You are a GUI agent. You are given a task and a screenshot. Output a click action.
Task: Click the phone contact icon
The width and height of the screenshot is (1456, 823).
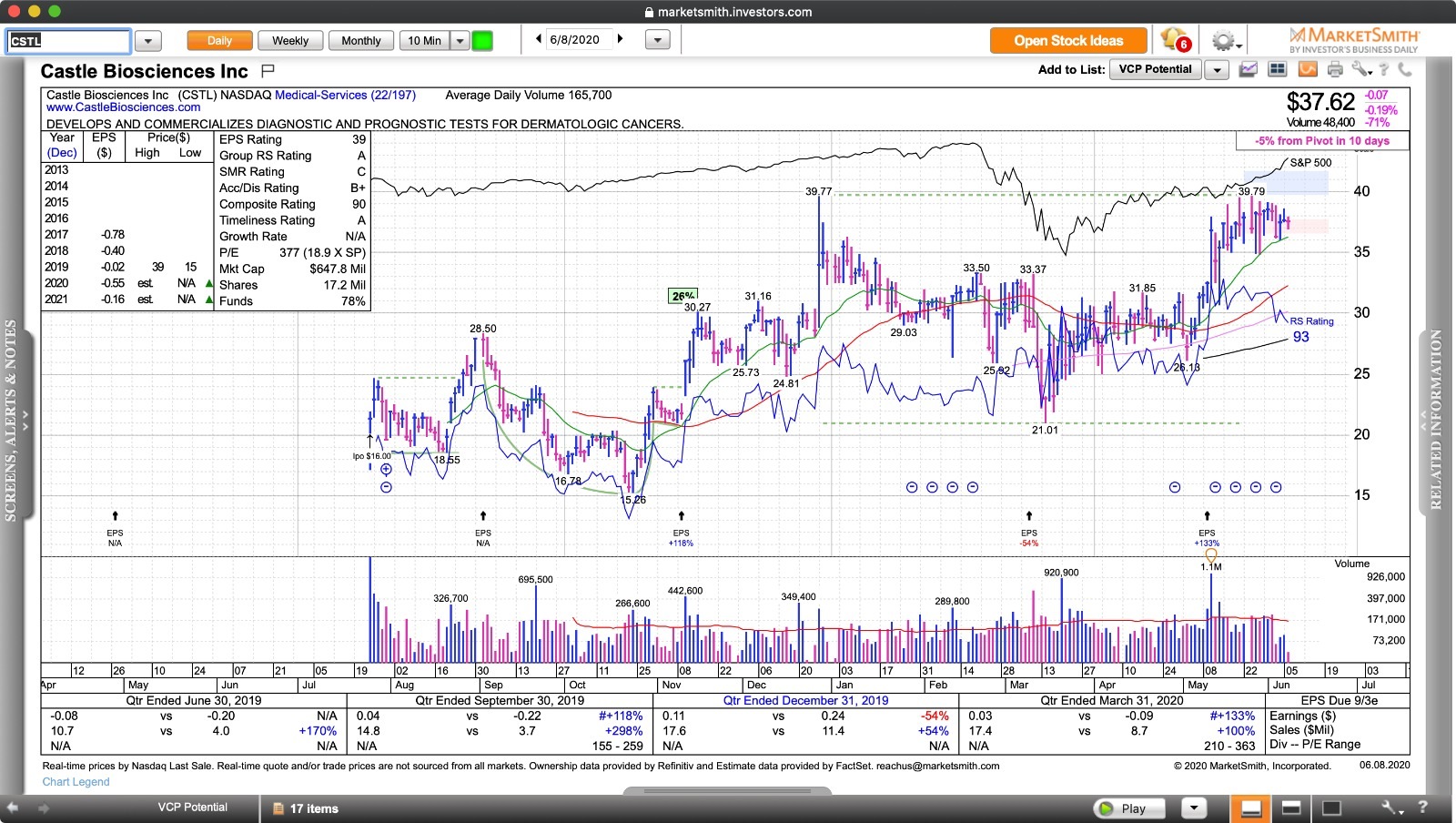[x=1405, y=69]
